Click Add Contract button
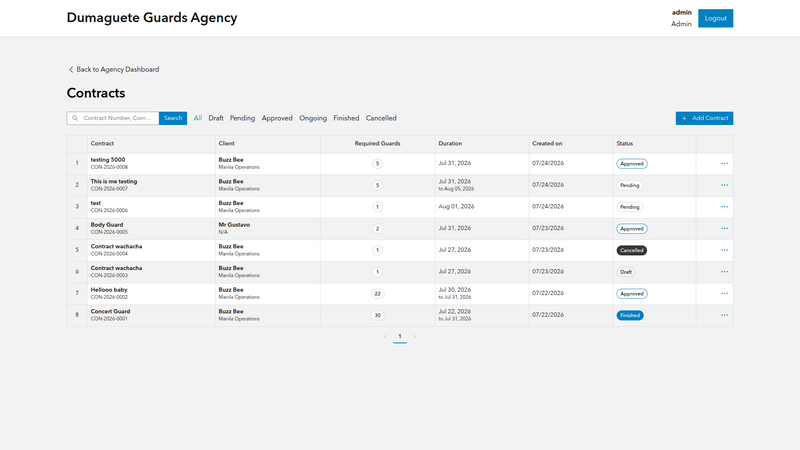The width and height of the screenshot is (800, 450). pyautogui.click(x=704, y=118)
